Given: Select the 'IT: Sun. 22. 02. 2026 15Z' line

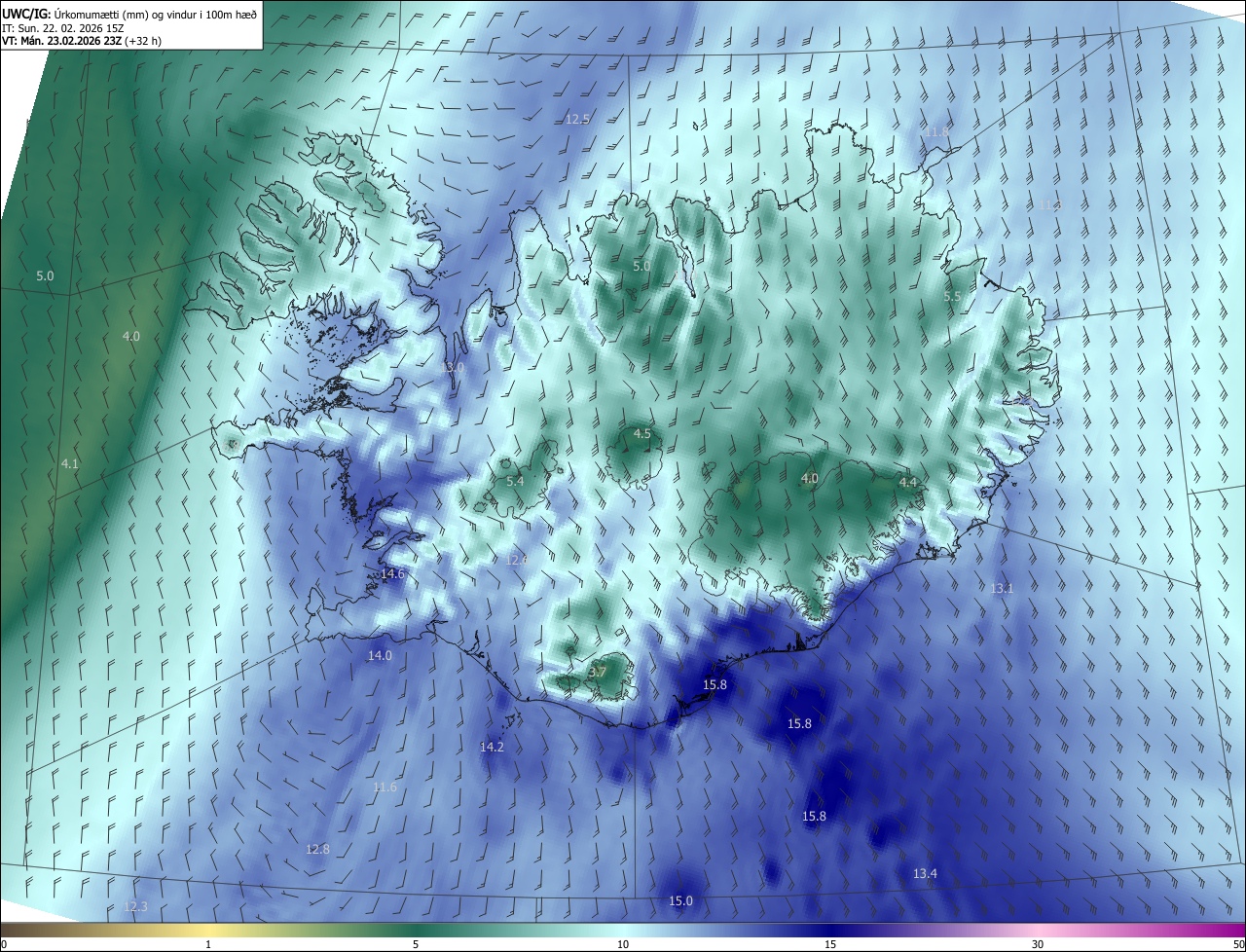Looking at the screenshot, I should pos(64,27).
